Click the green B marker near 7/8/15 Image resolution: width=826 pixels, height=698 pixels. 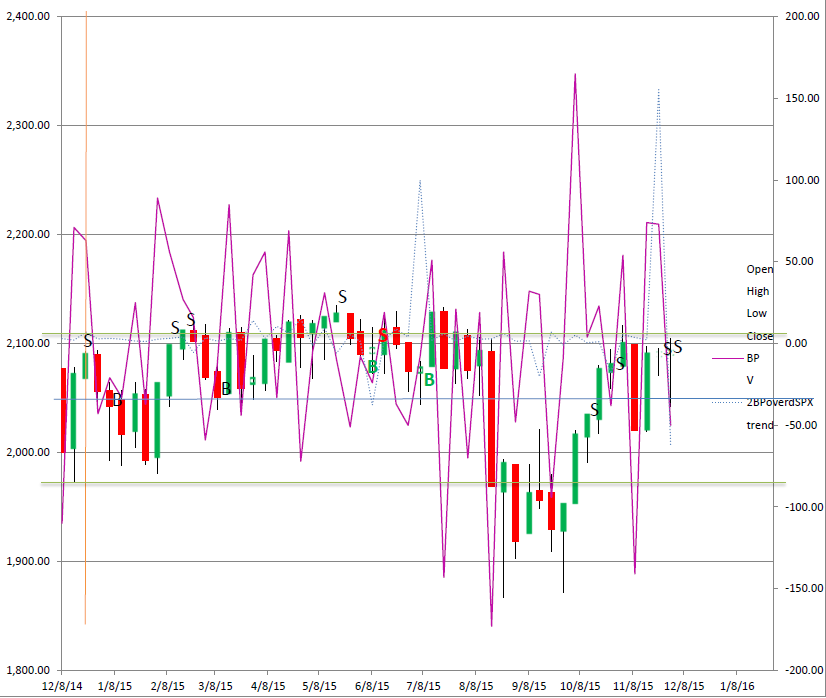pos(428,379)
